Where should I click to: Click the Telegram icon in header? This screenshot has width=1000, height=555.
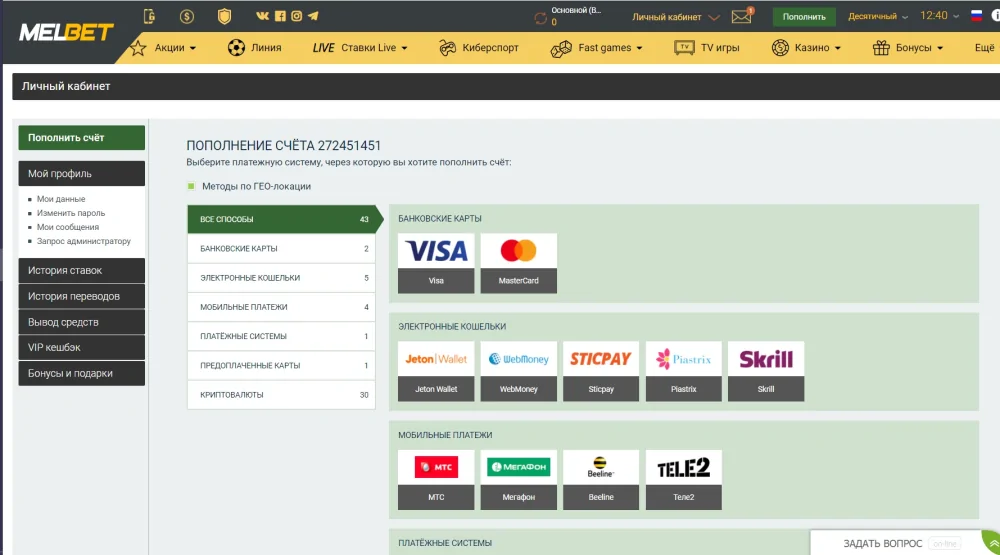coord(313,16)
